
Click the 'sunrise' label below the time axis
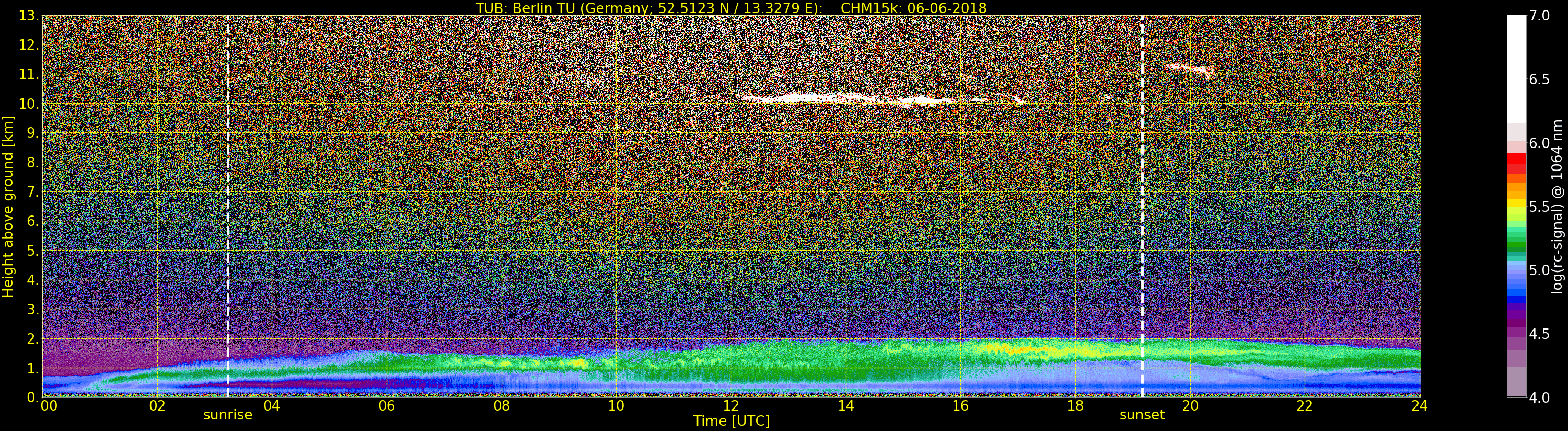tap(228, 415)
